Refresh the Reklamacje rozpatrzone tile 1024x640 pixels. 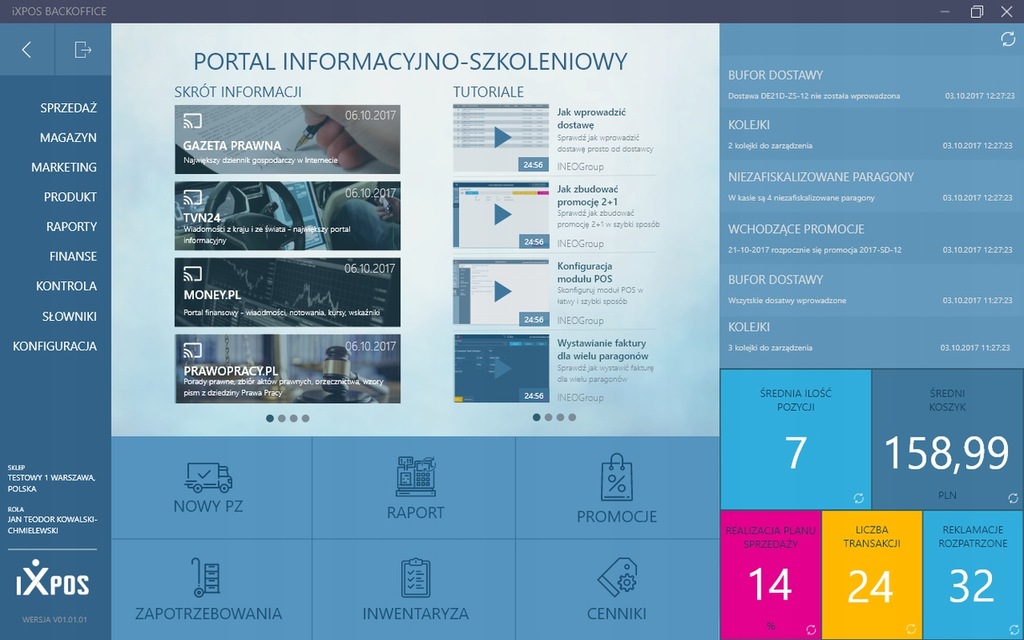[x=1013, y=630]
